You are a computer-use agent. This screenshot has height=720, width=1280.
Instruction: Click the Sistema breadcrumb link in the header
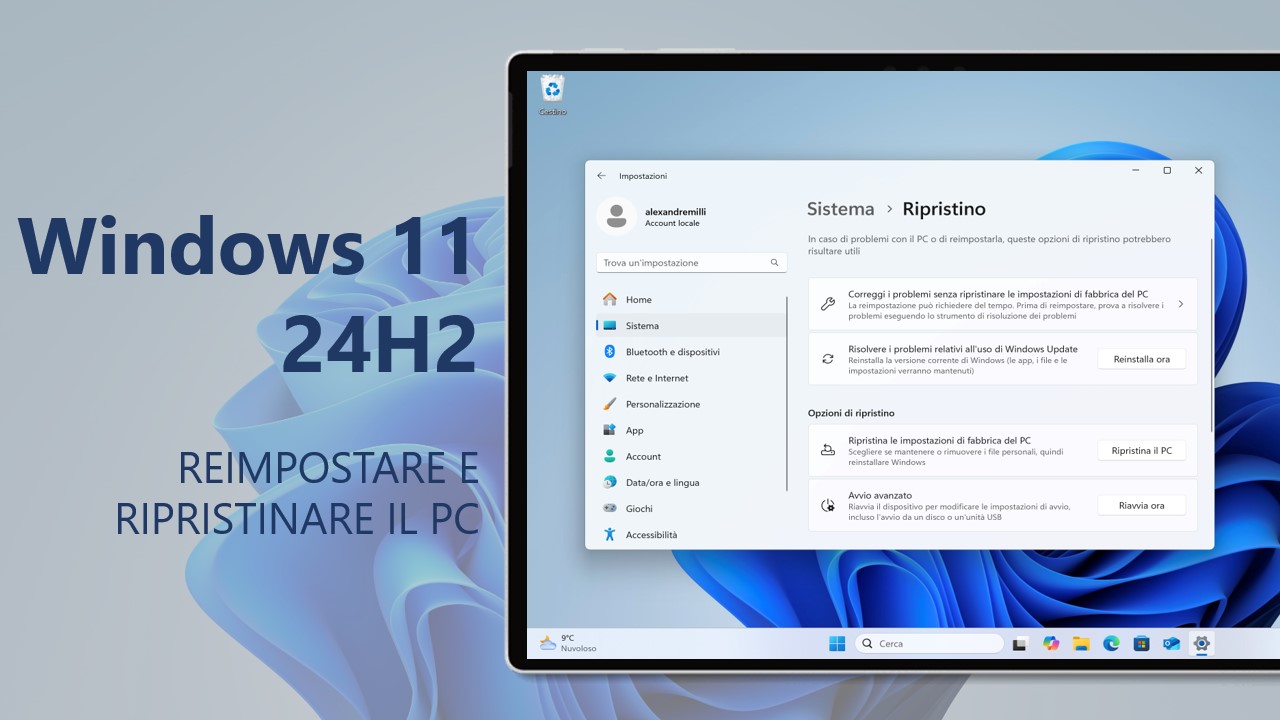pos(840,209)
